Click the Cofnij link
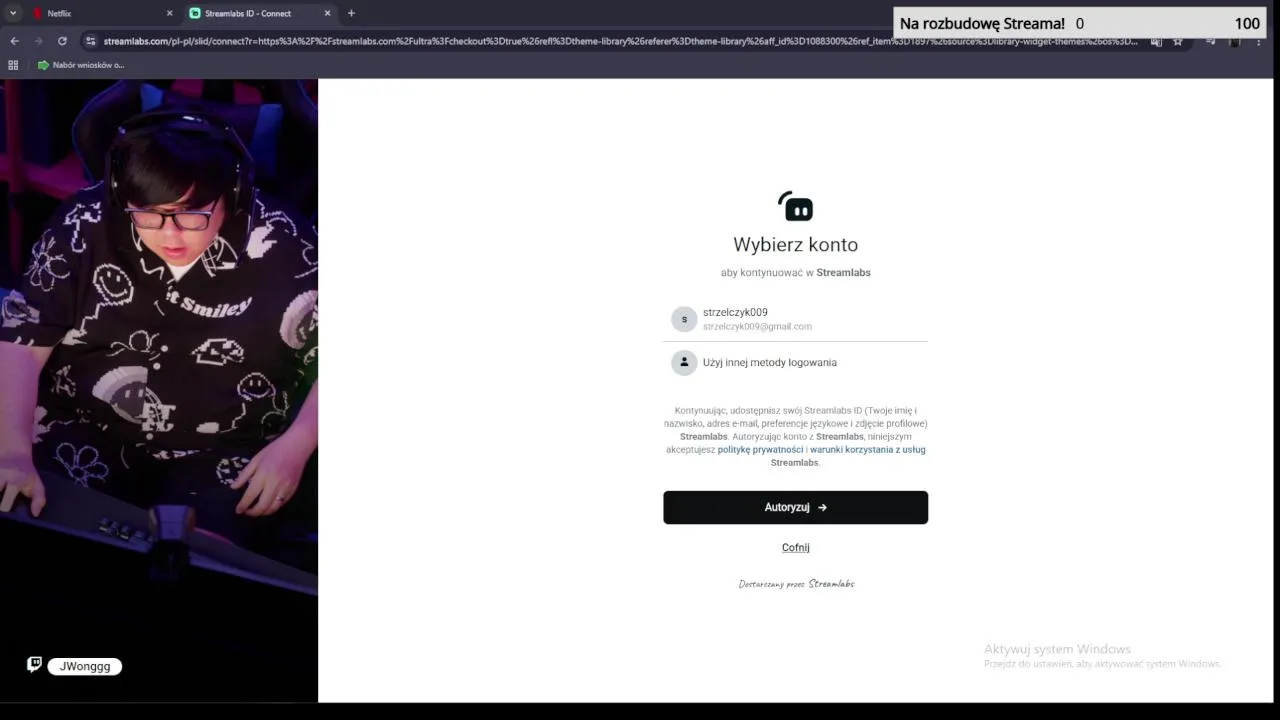Screen dimensions: 1280x720 click(795, 547)
